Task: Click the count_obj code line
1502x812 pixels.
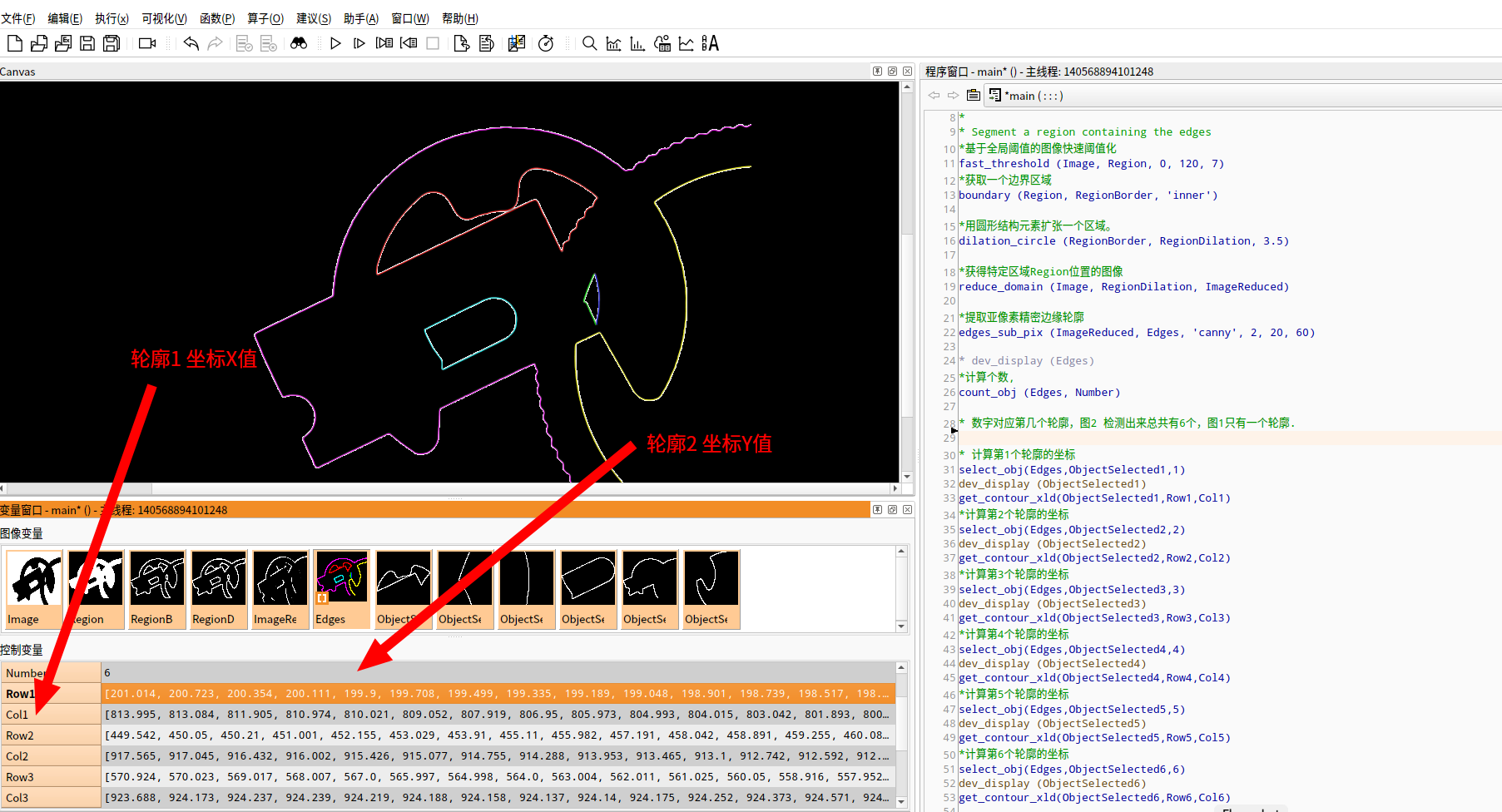Action: click(x=1039, y=393)
